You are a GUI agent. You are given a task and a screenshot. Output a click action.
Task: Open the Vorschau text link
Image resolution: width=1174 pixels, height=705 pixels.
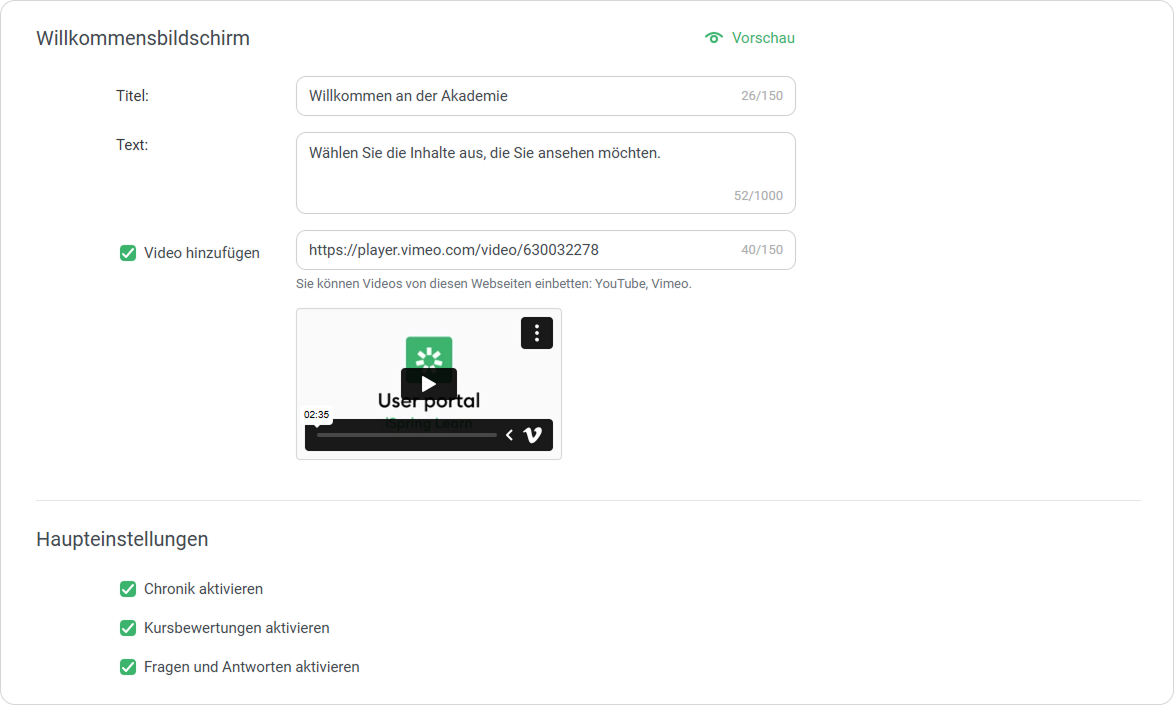763,38
